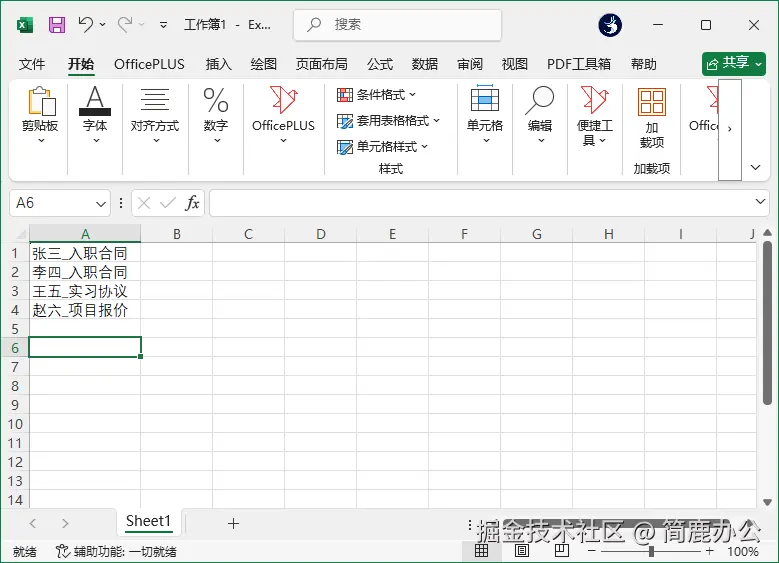
Task: Switch to the 插入 tab
Action: click(x=219, y=64)
